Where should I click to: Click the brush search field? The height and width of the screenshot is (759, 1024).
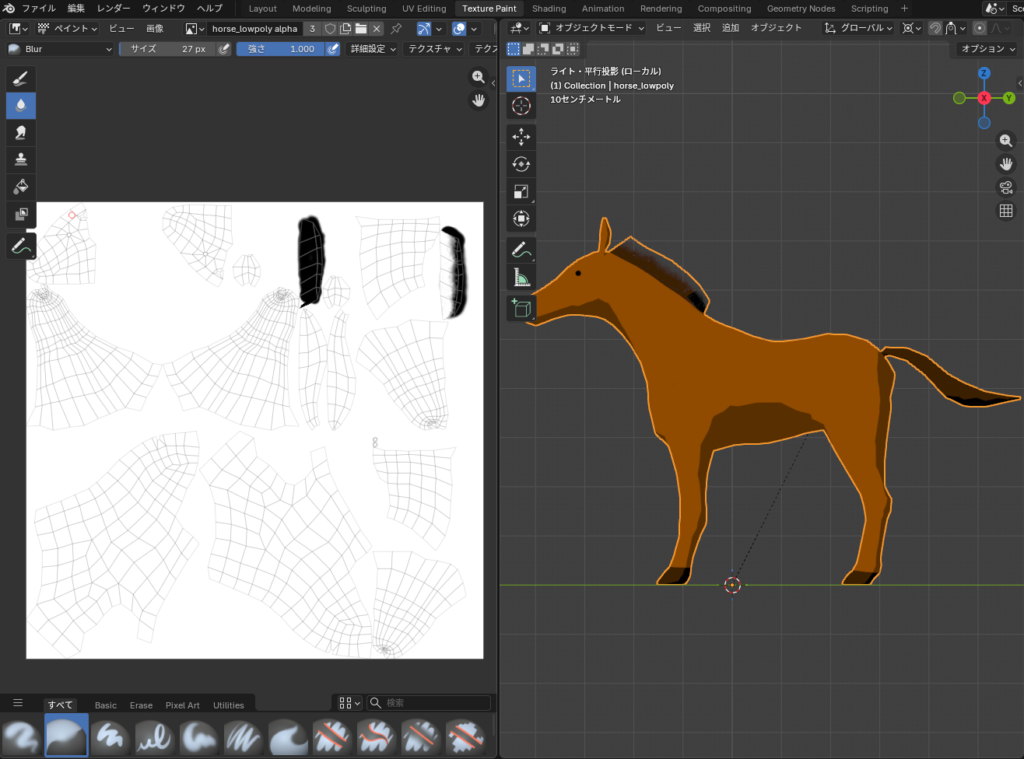(430, 703)
